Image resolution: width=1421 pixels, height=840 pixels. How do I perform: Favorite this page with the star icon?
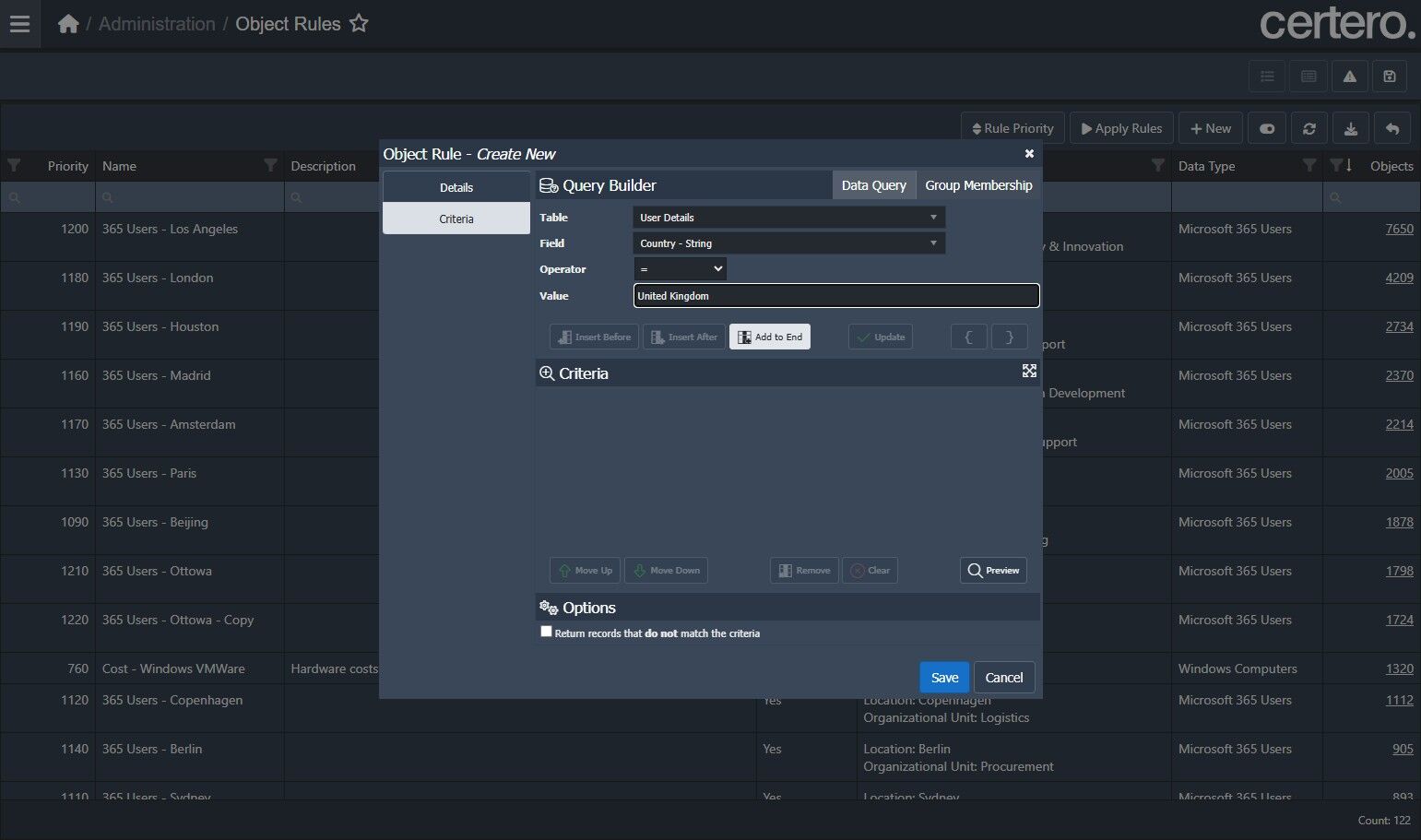359,24
